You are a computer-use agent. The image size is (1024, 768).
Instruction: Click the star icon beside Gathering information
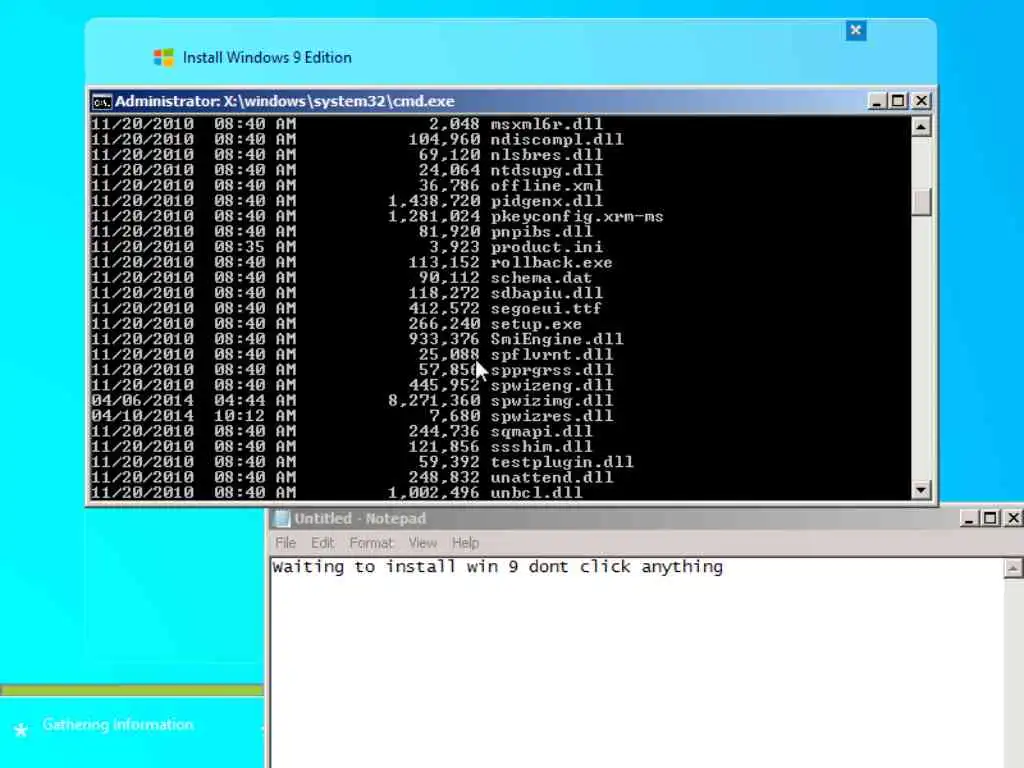(21, 729)
